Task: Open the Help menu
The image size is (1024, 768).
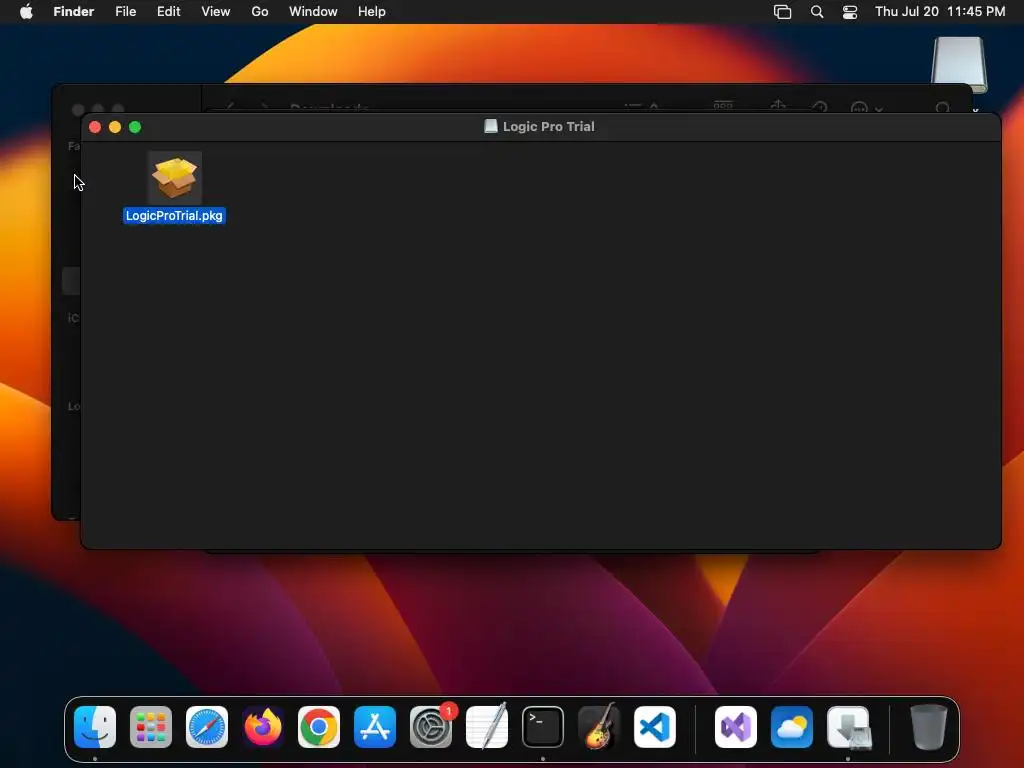Action: [372, 12]
